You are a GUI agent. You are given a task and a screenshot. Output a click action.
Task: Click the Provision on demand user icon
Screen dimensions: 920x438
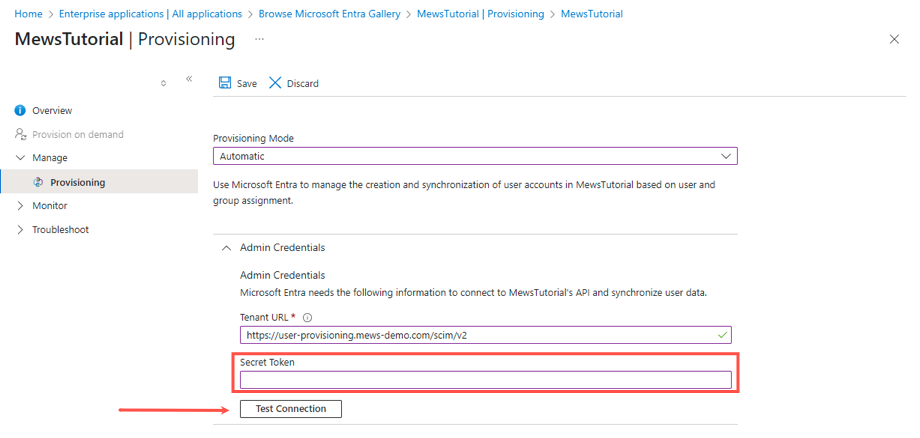pyautogui.click(x=21, y=134)
